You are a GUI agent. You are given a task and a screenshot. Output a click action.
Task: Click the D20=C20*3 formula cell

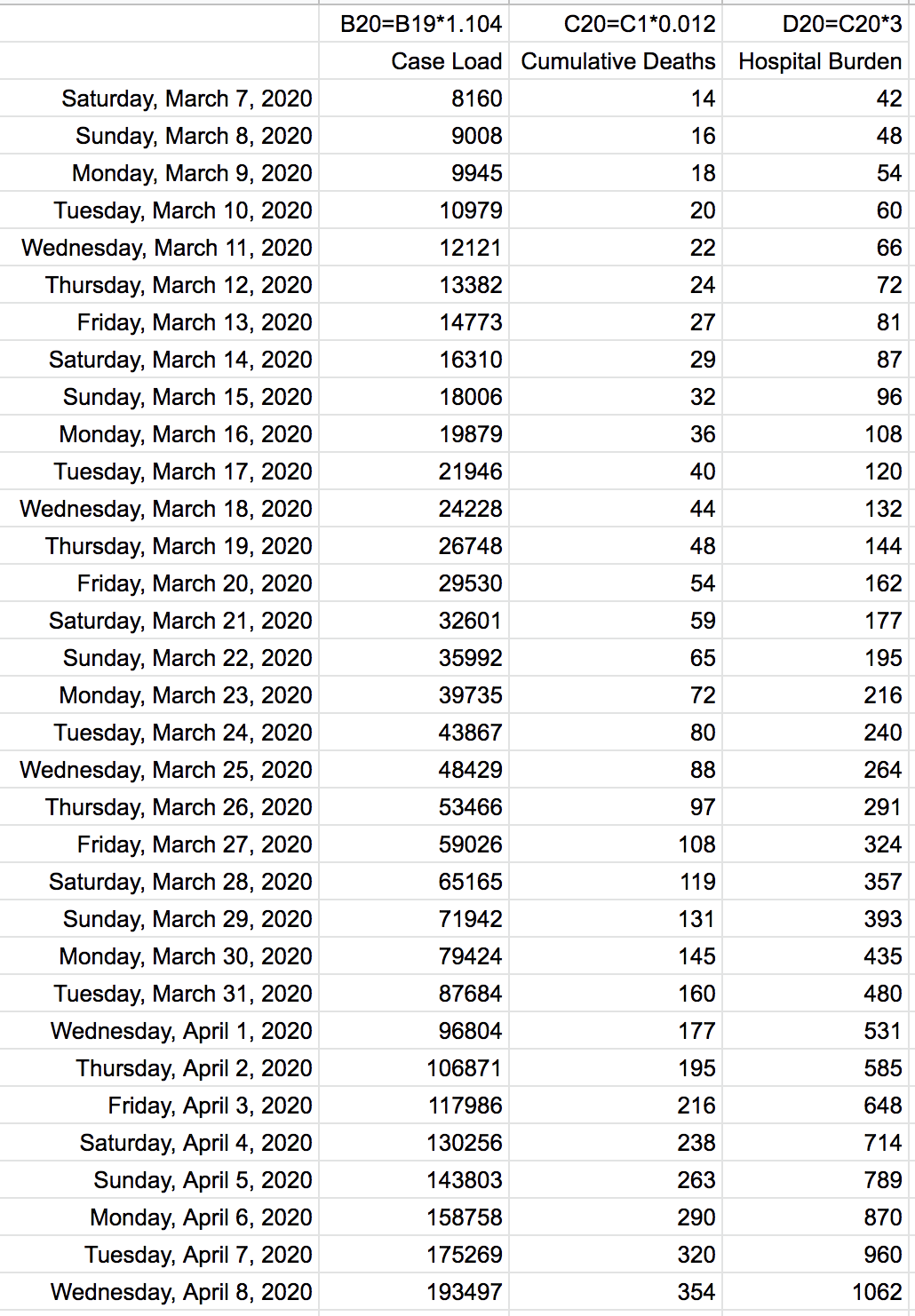click(818, 24)
